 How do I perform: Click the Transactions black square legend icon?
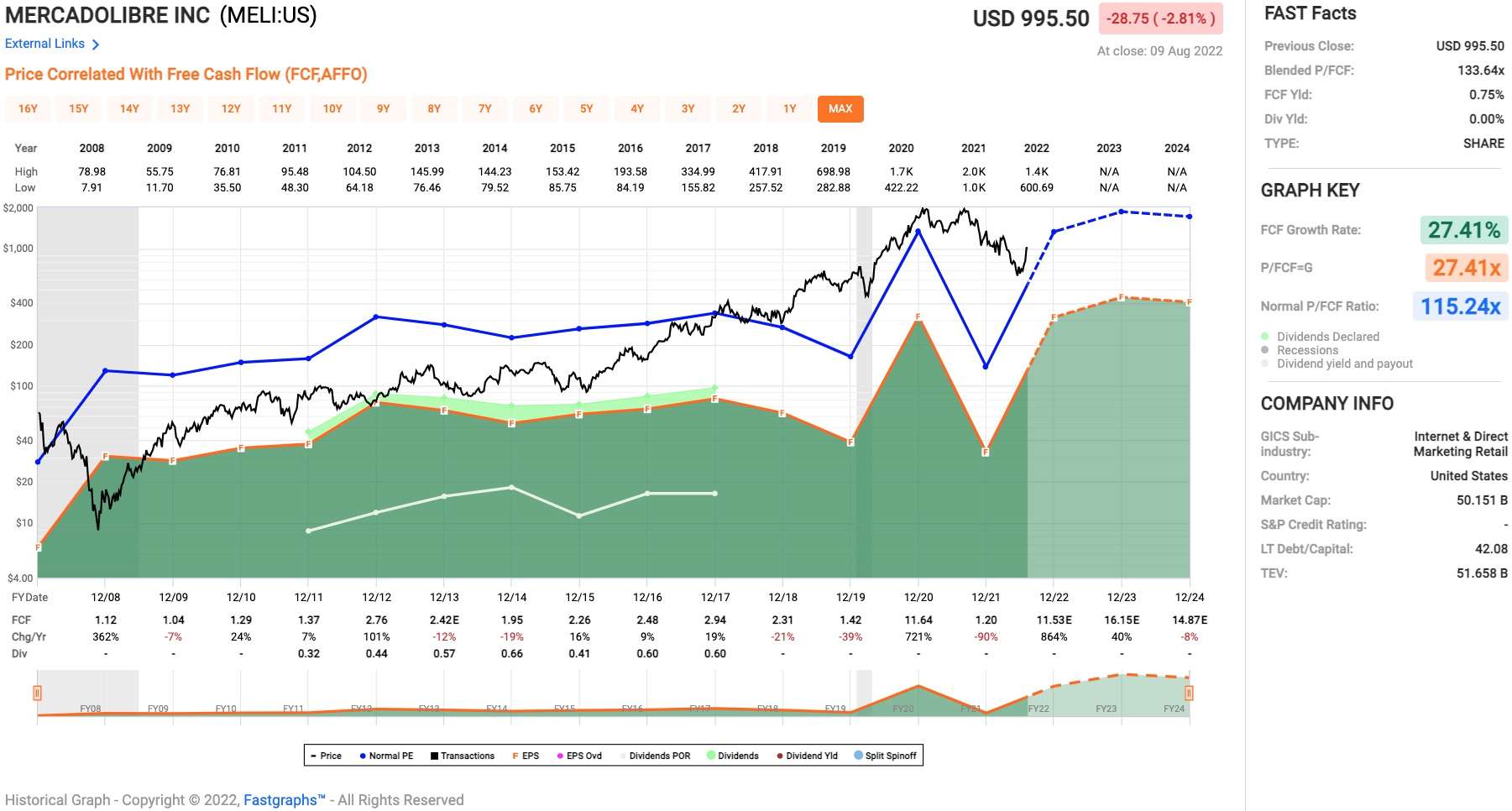435,756
